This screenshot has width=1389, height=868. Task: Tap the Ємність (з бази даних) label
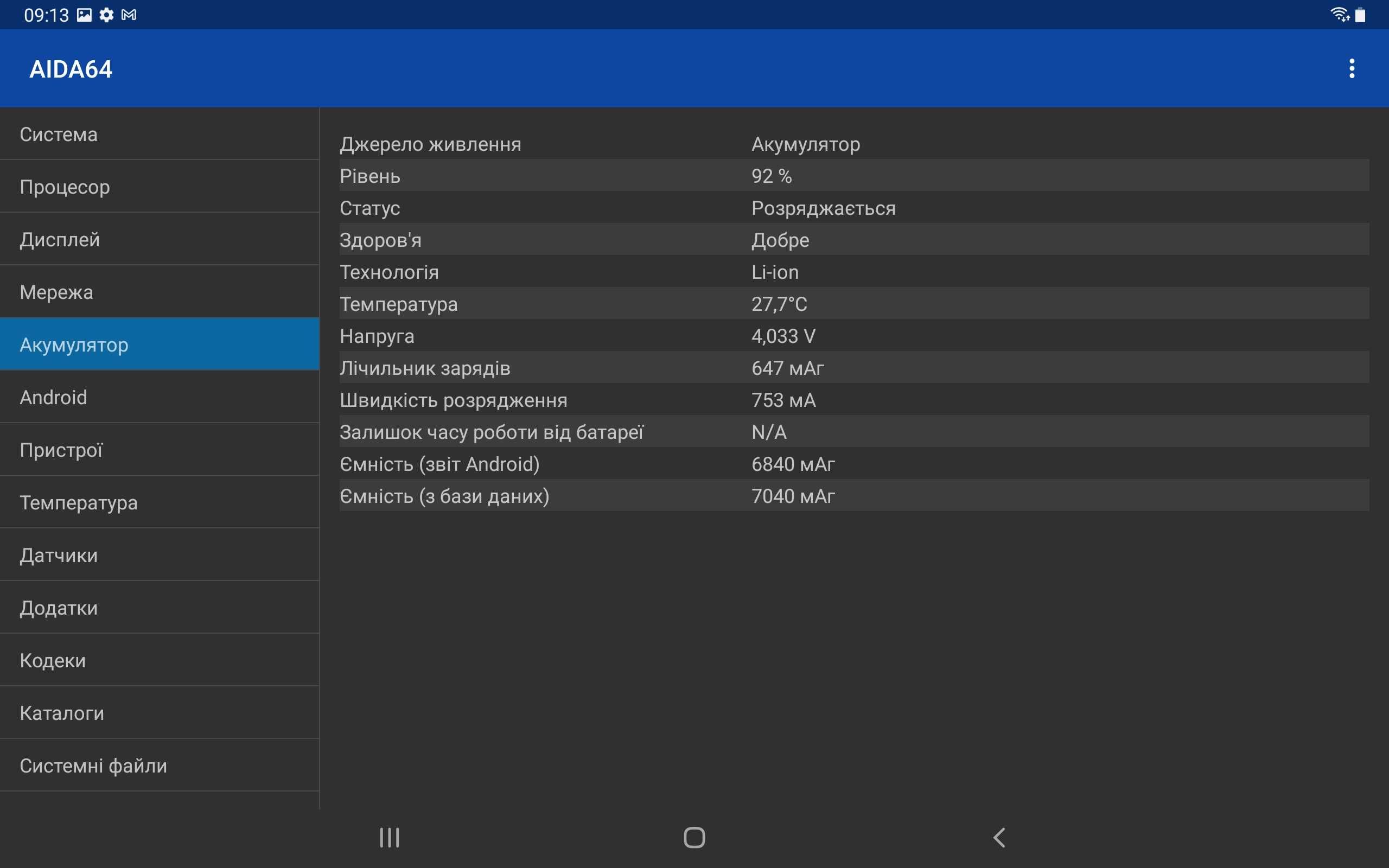pos(445,496)
